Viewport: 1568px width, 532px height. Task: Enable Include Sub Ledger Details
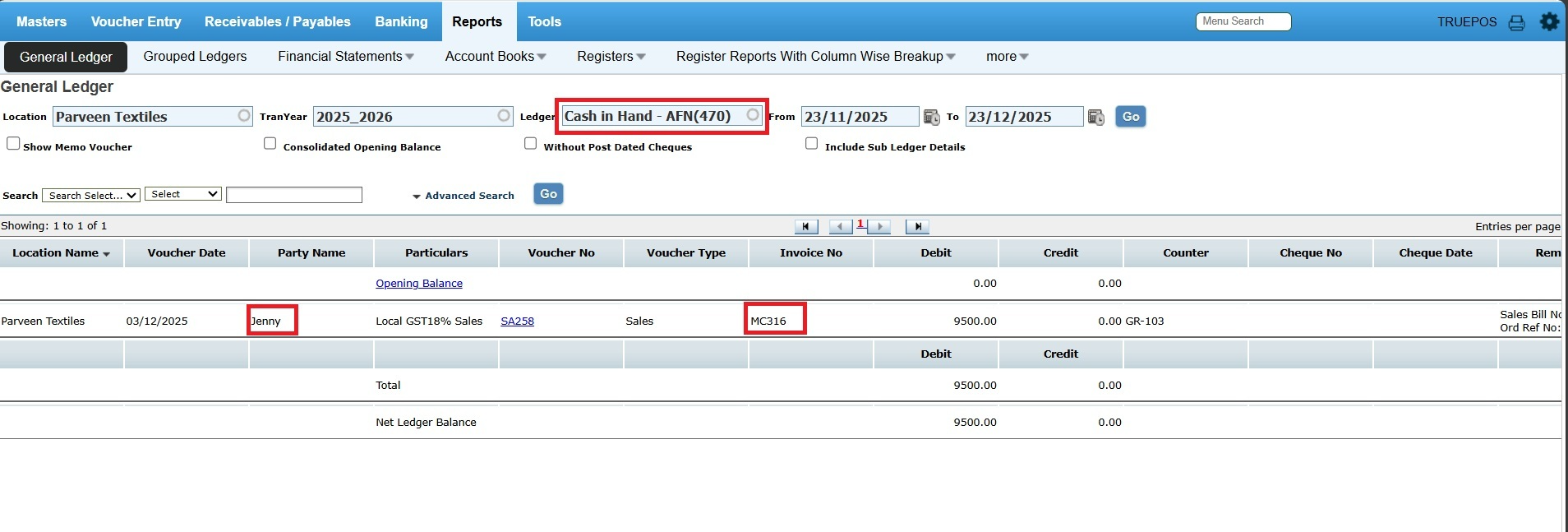coord(811,143)
